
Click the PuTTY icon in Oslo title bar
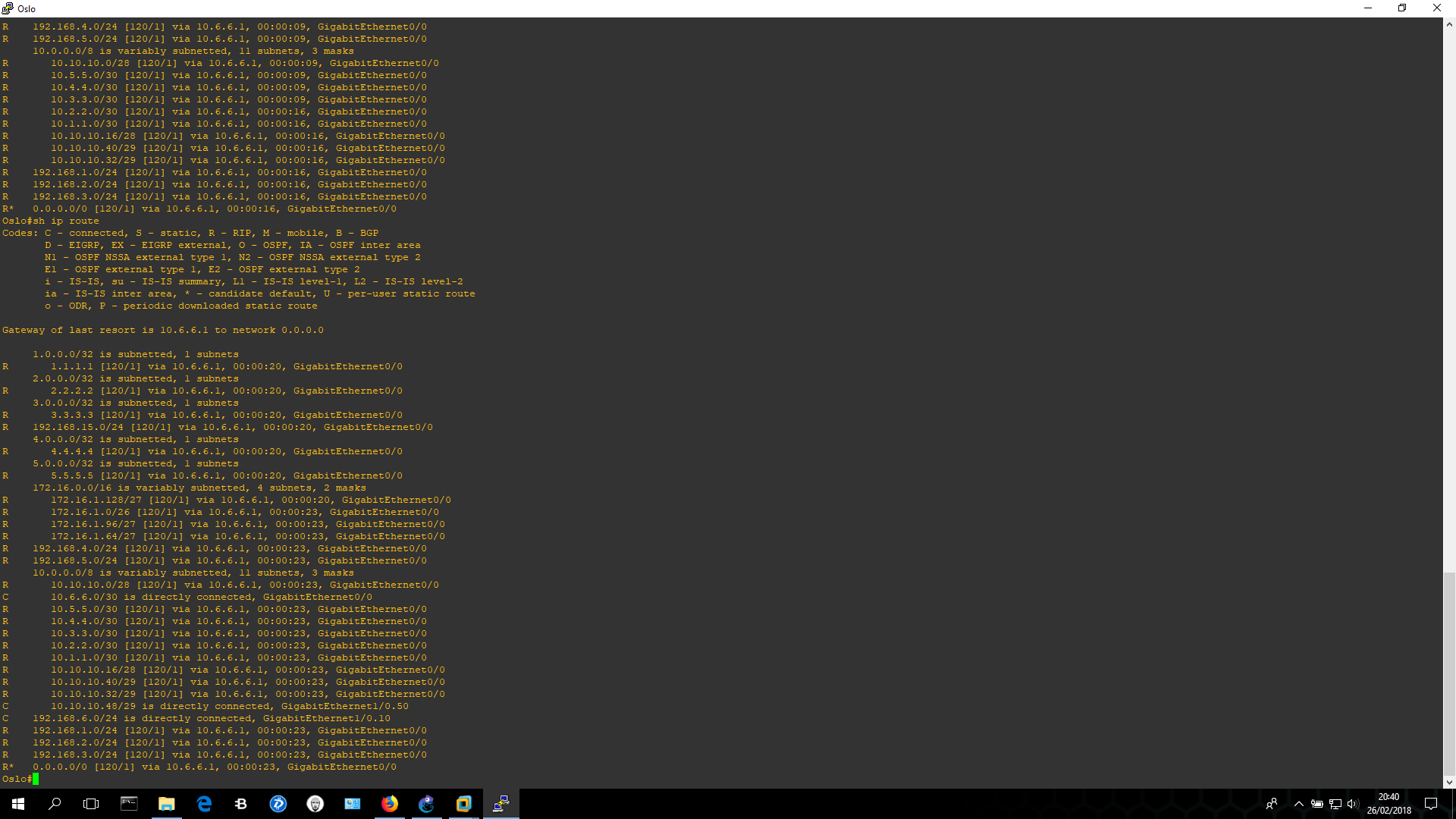tap(8, 8)
